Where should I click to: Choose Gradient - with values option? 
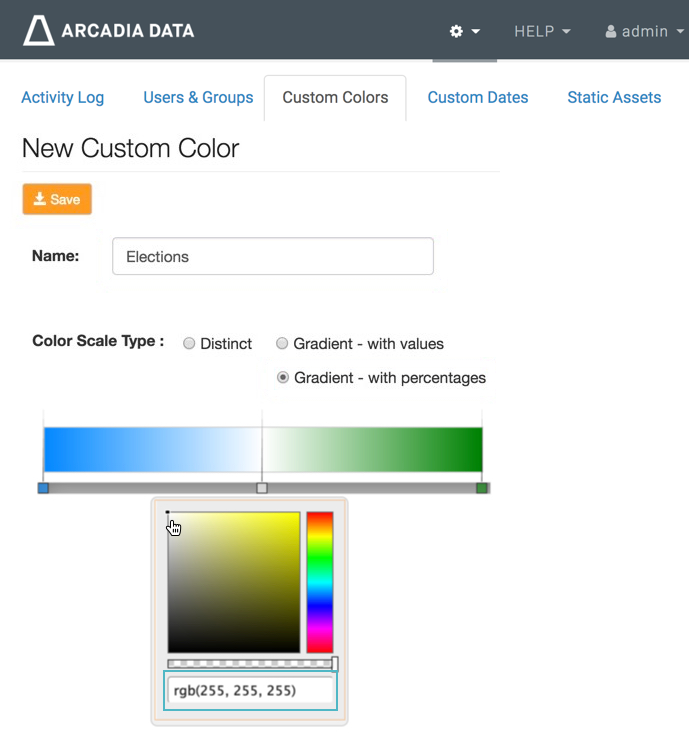click(x=283, y=344)
